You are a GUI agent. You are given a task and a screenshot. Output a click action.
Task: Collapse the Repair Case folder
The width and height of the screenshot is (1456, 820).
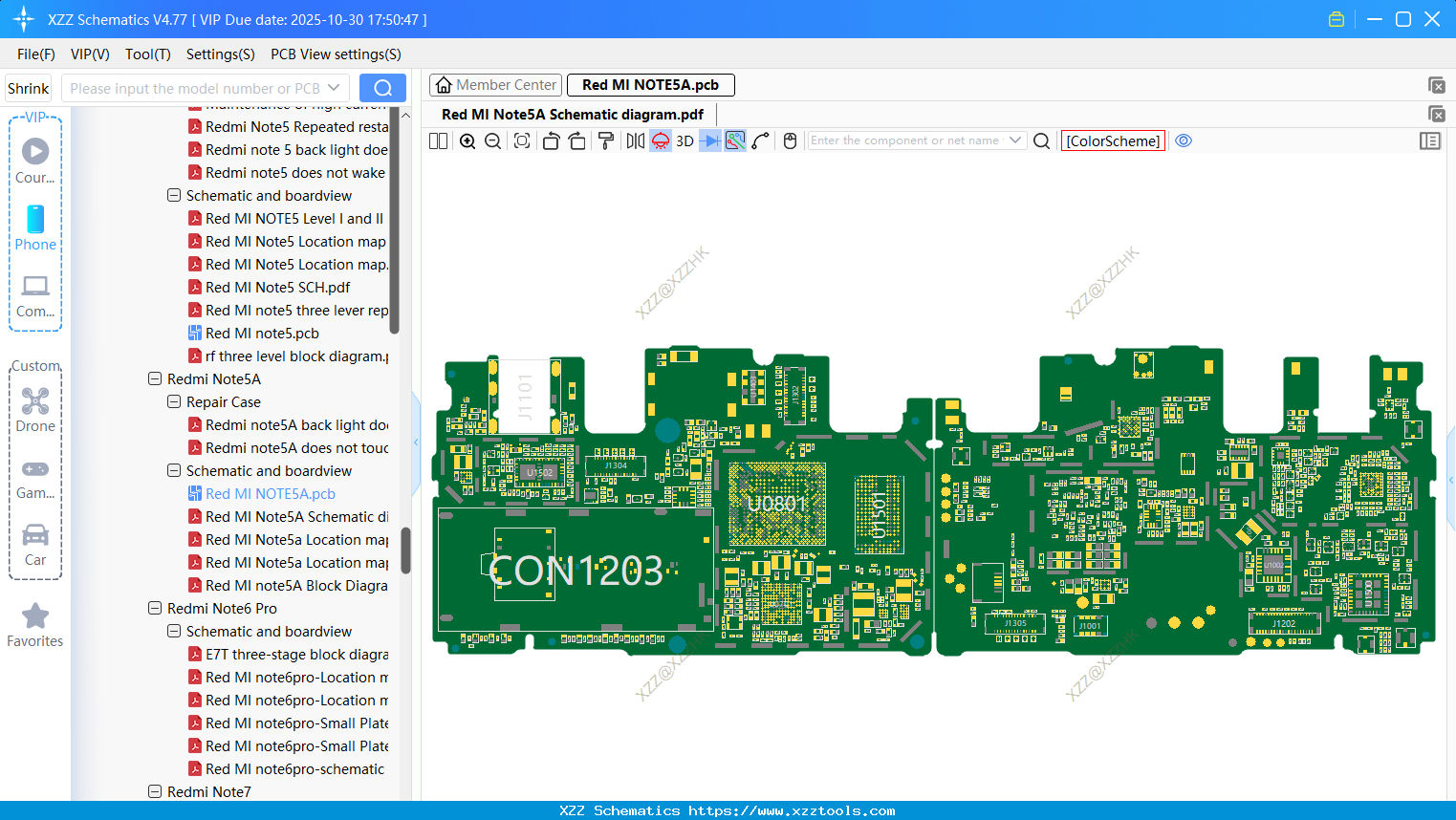pyautogui.click(x=174, y=401)
